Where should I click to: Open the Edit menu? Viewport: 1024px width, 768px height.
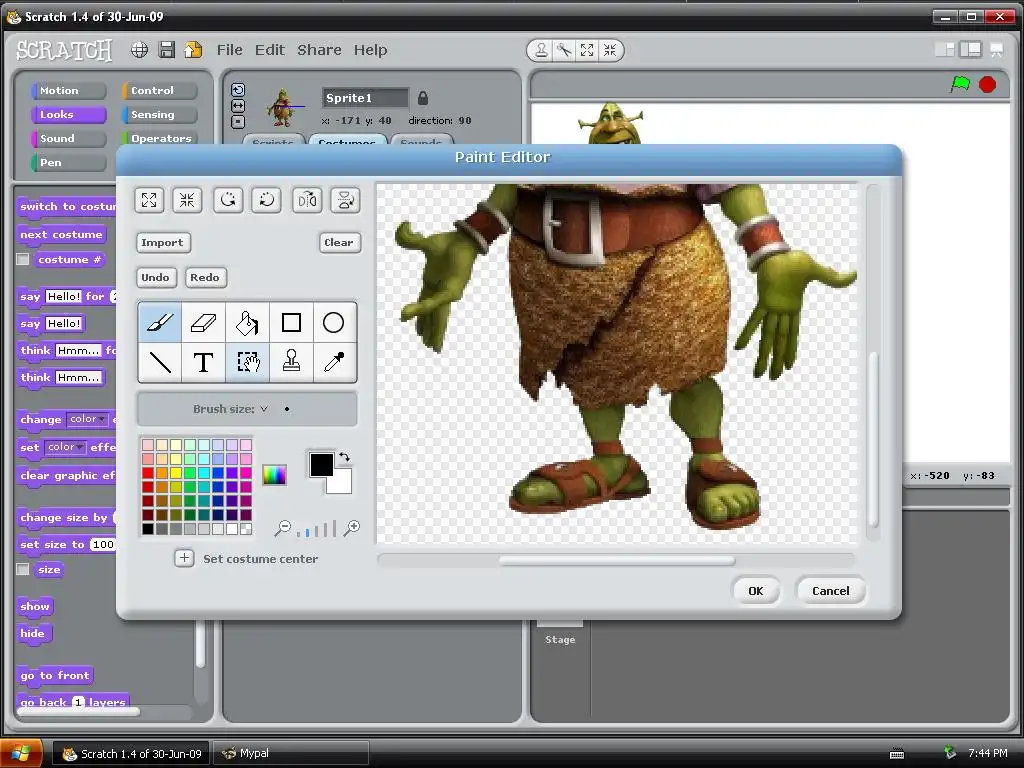point(270,50)
